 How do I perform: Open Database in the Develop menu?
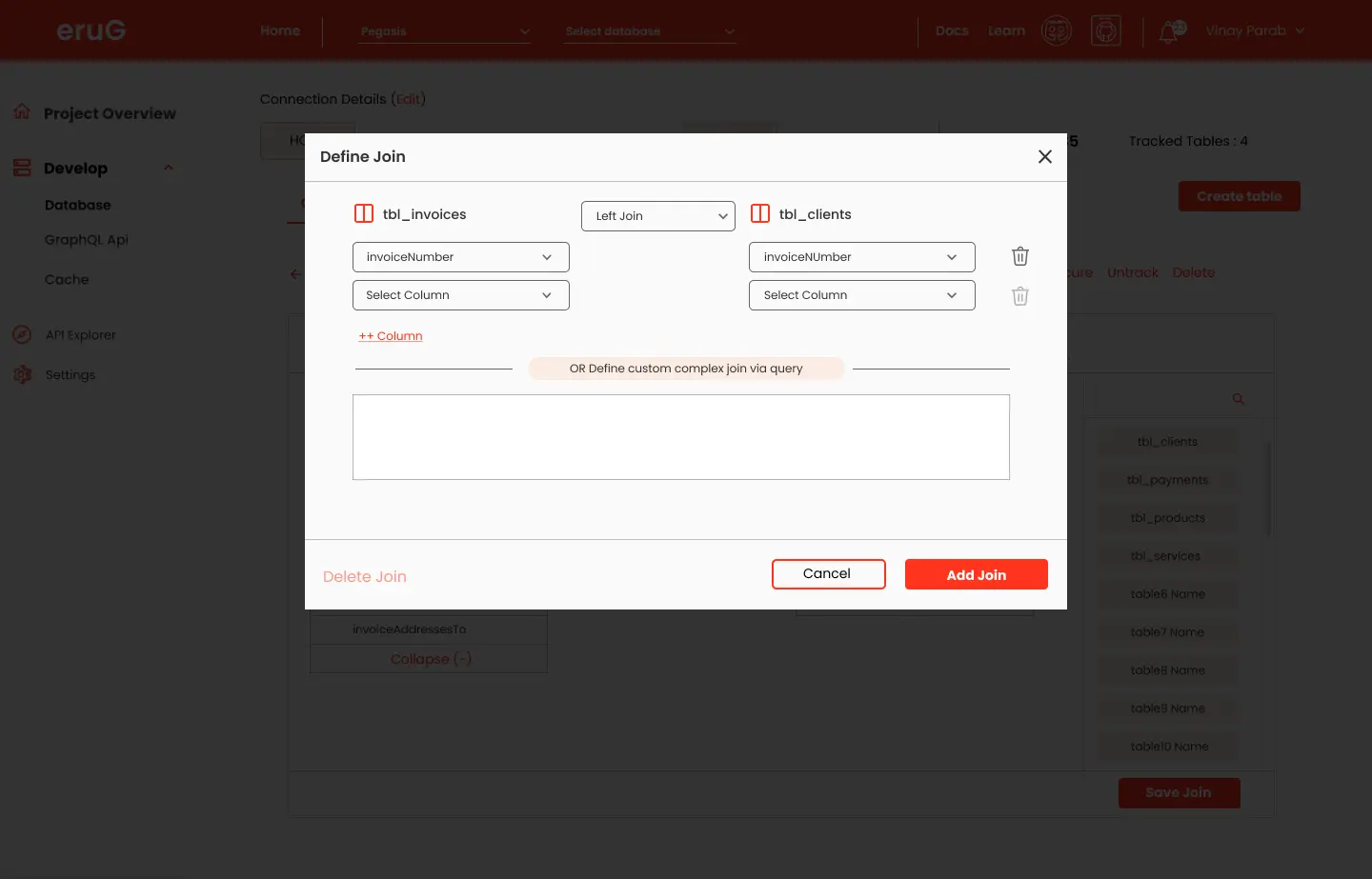[x=77, y=206]
